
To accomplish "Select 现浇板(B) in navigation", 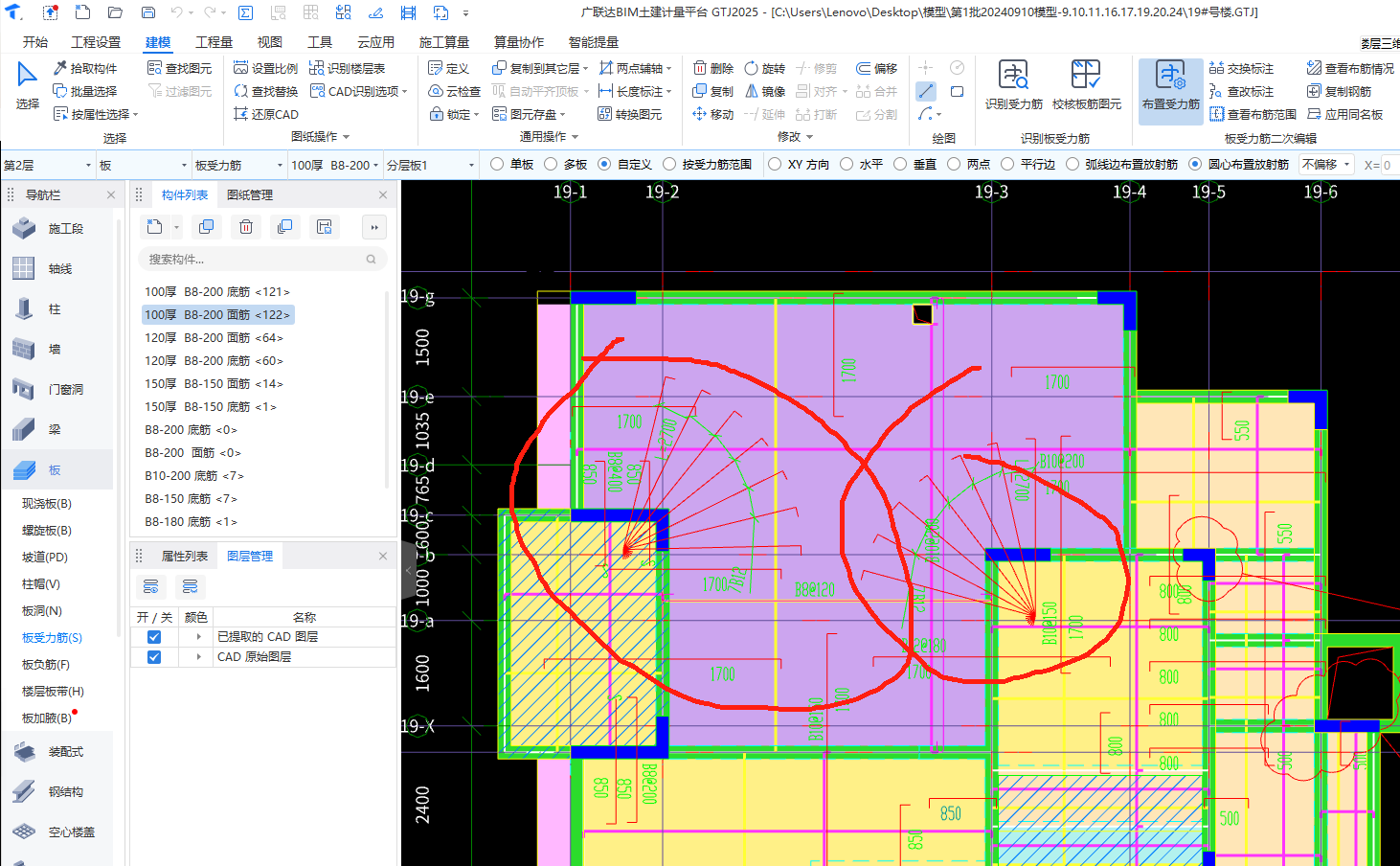I will click(47, 503).
